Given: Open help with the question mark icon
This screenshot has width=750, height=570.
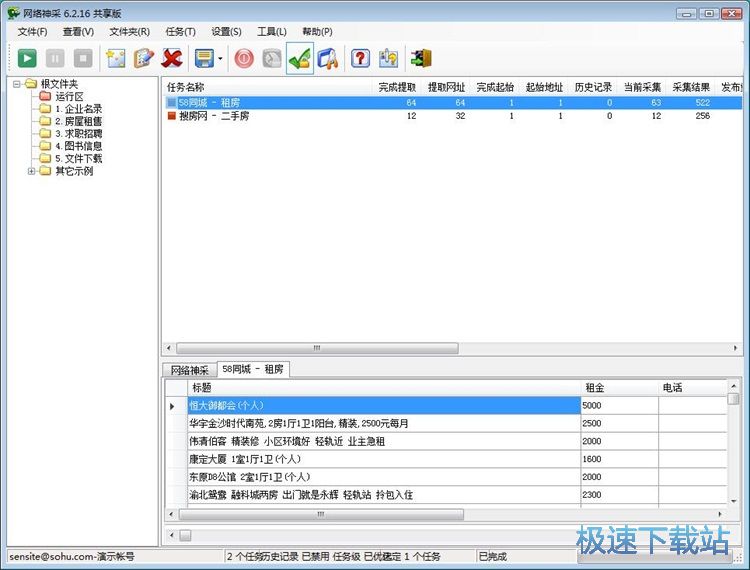Looking at the screenshot, I should [360, 59].
